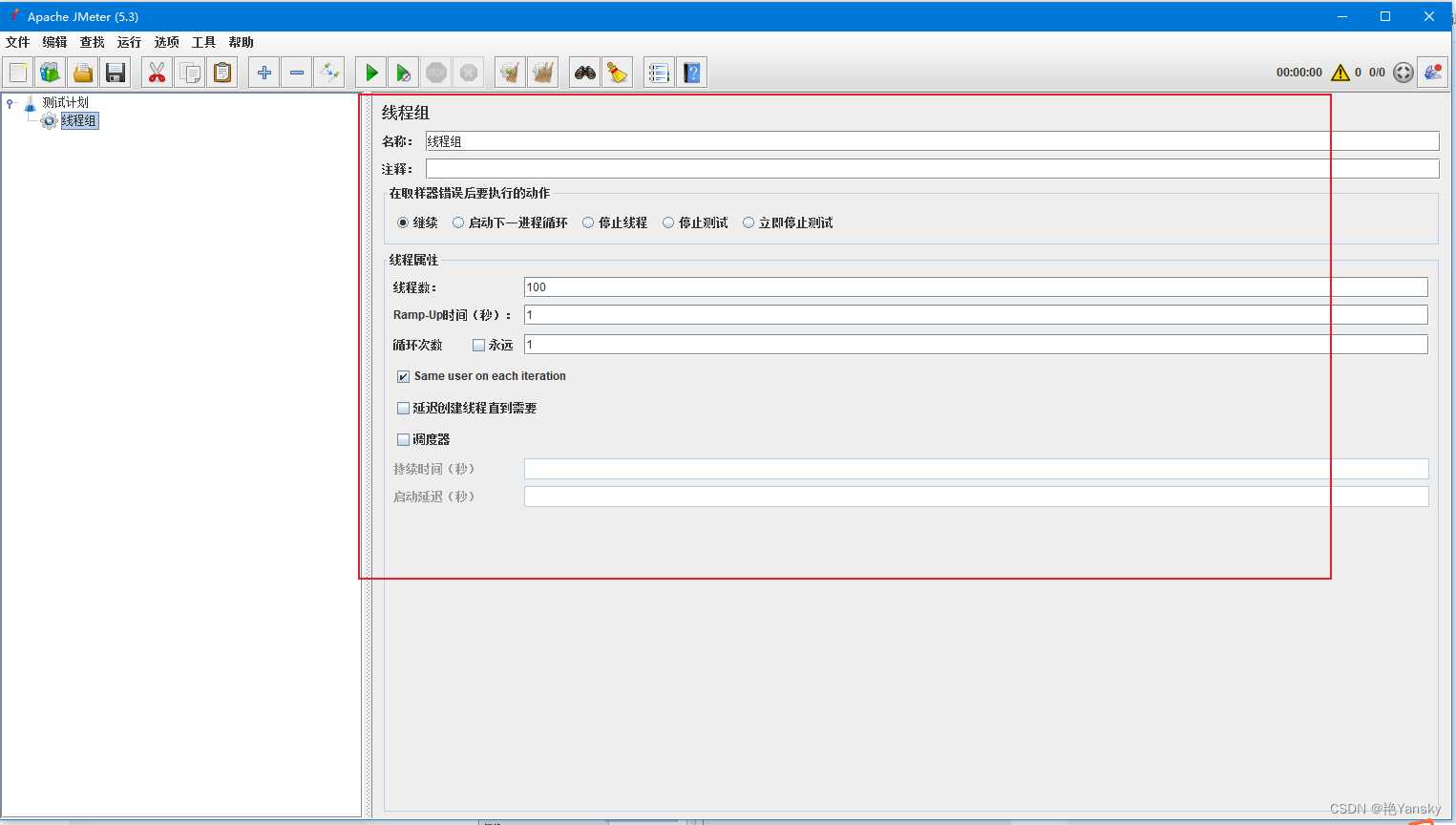Click the remote engine icon at toolbar end

click(1432, 73)
